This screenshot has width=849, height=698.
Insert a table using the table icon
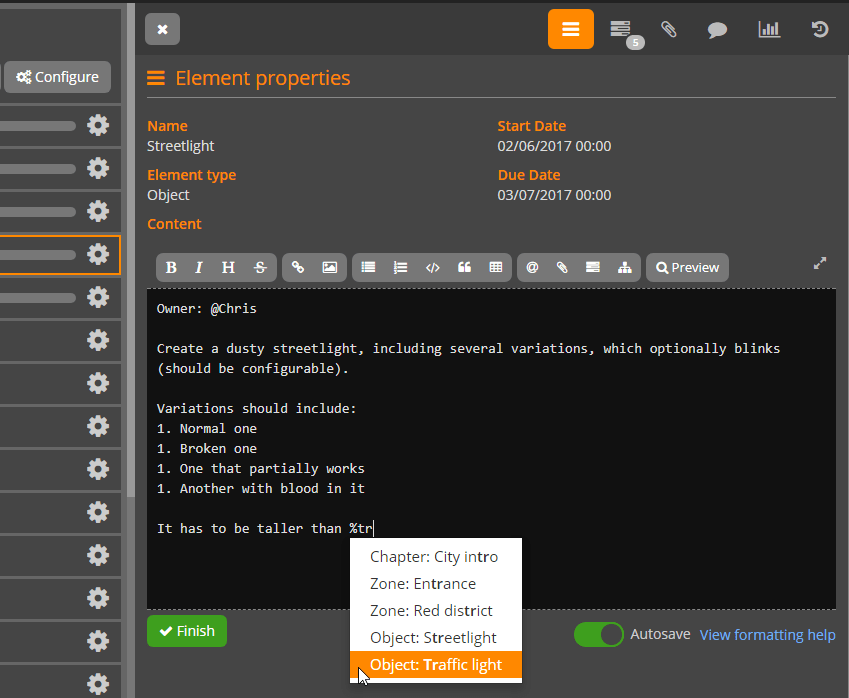point(495,268)
